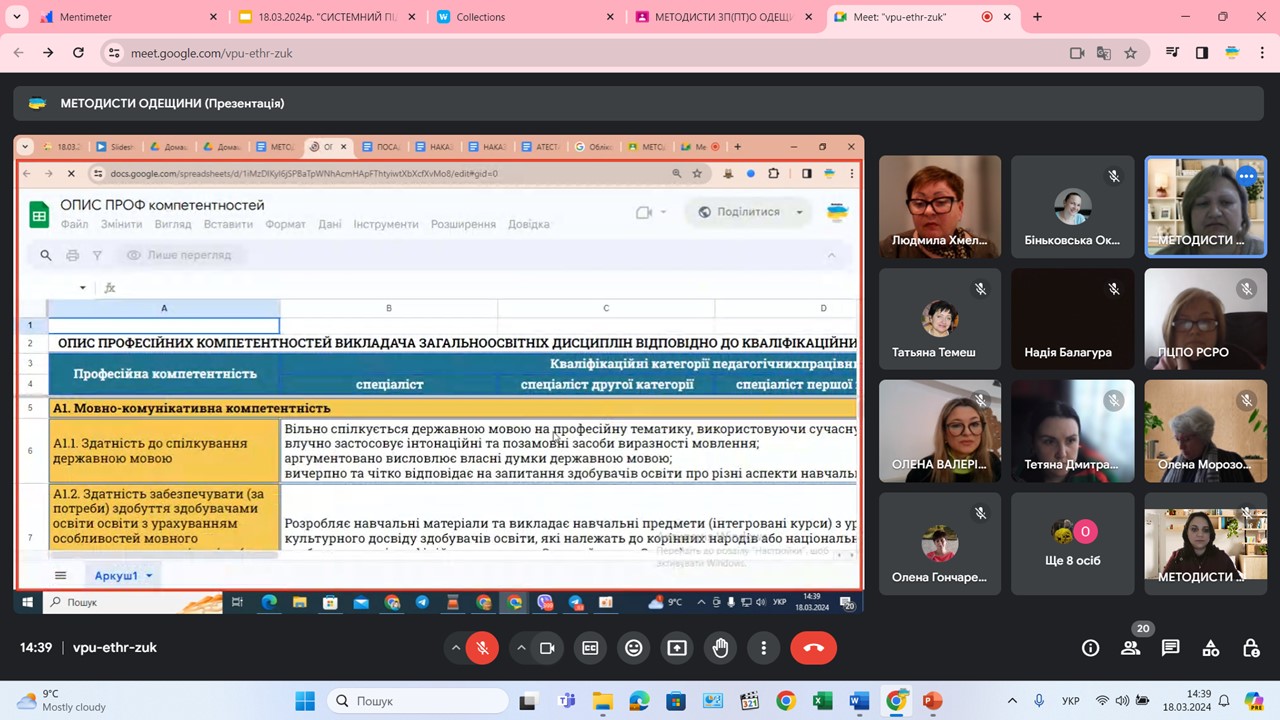Open the "Ще 8 осіб" participants tile

[1072, 543]
